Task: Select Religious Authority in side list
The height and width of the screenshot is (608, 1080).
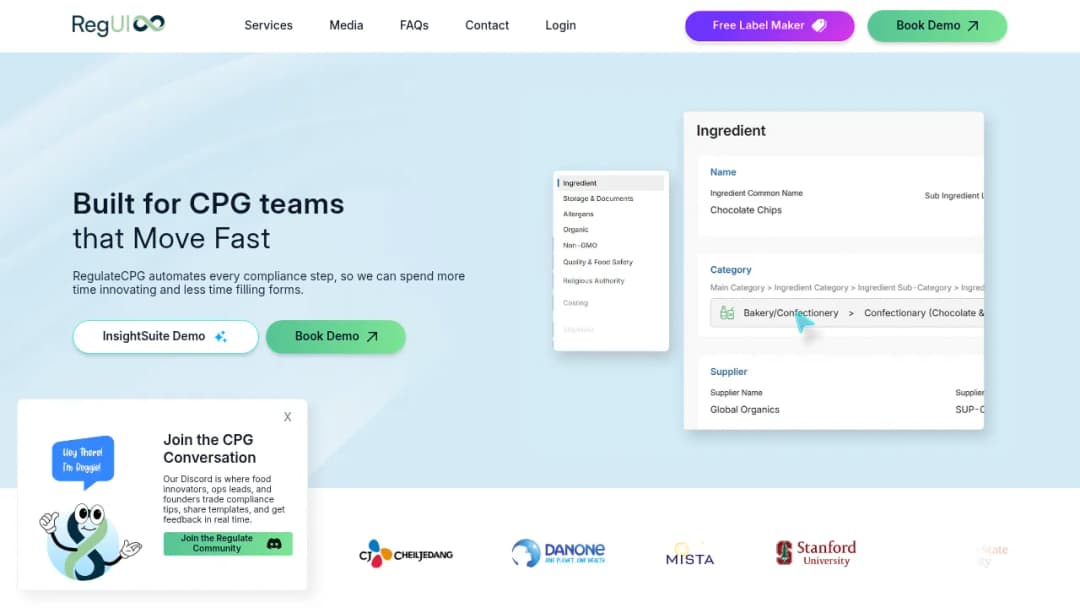Action: (594, 281)
